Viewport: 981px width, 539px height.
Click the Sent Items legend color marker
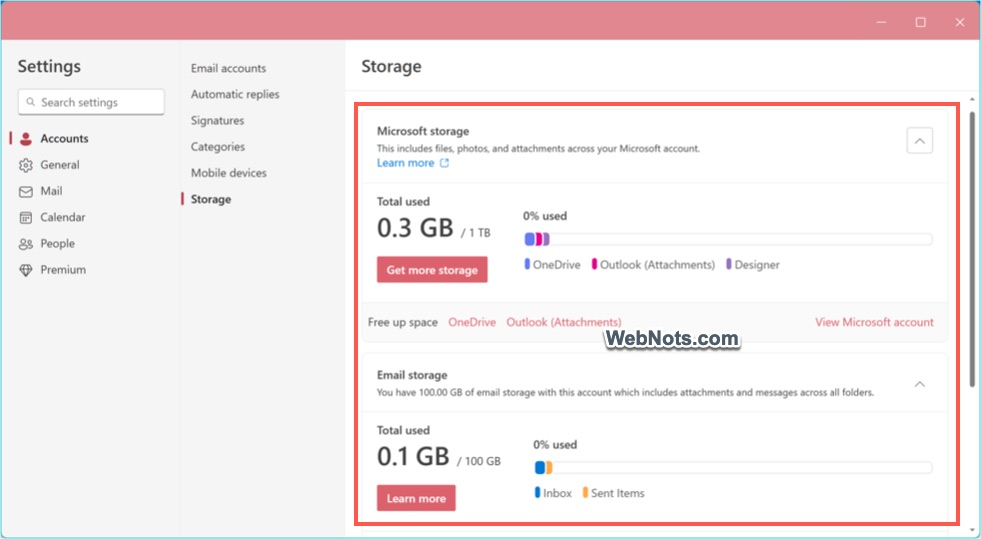tap(586, 492)
